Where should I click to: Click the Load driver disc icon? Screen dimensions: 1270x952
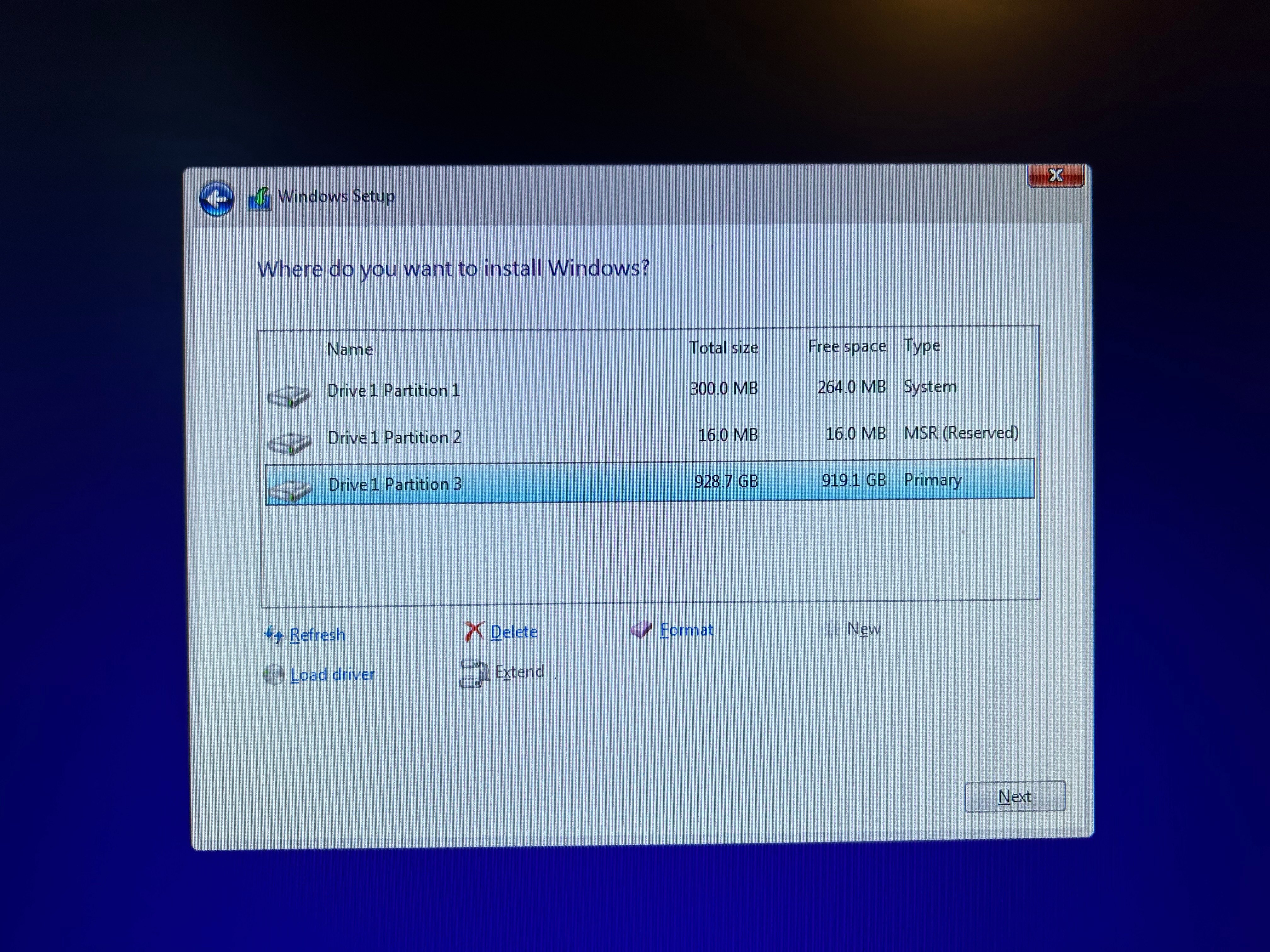[274, 675]
